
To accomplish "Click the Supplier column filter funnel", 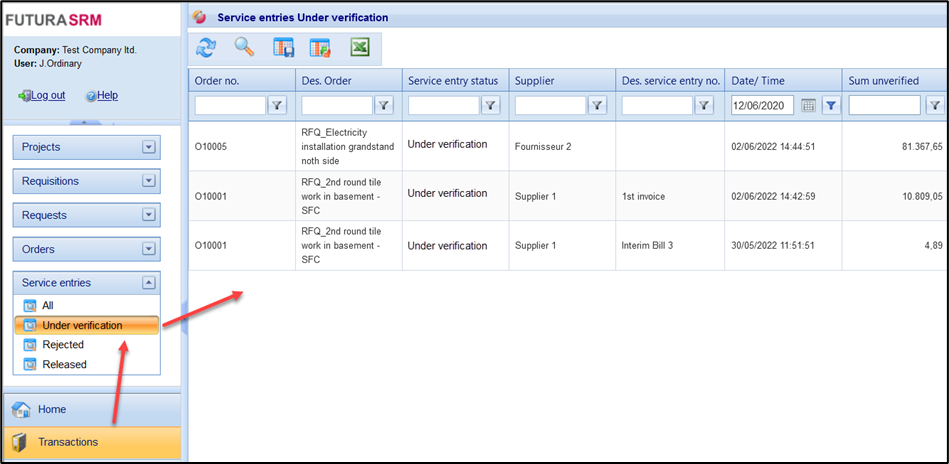I will [x=597, y=105].
